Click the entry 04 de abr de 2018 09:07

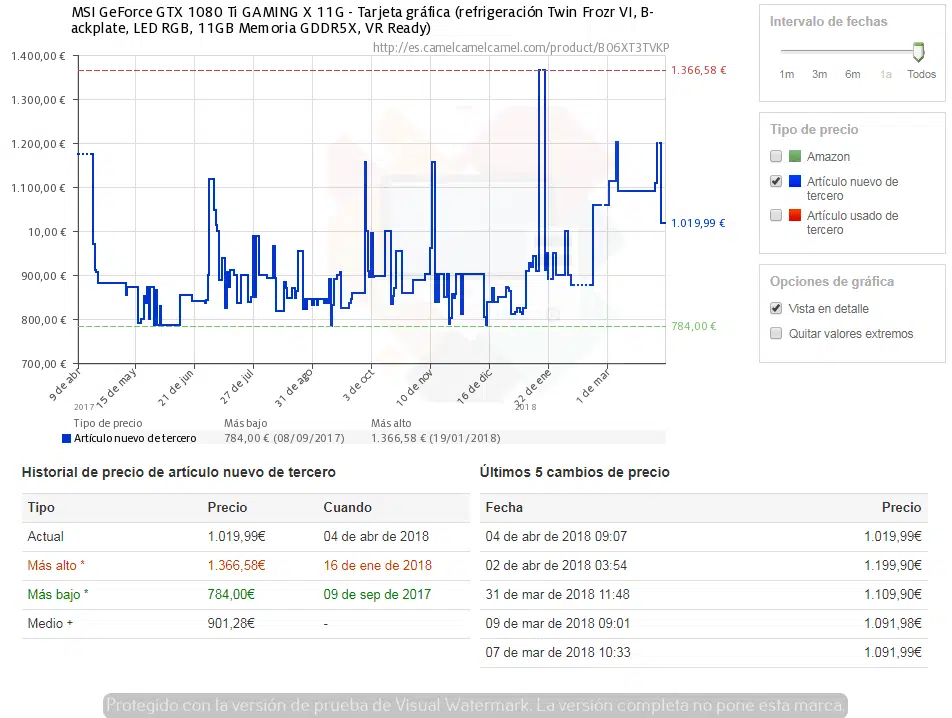tap(556, 537)
